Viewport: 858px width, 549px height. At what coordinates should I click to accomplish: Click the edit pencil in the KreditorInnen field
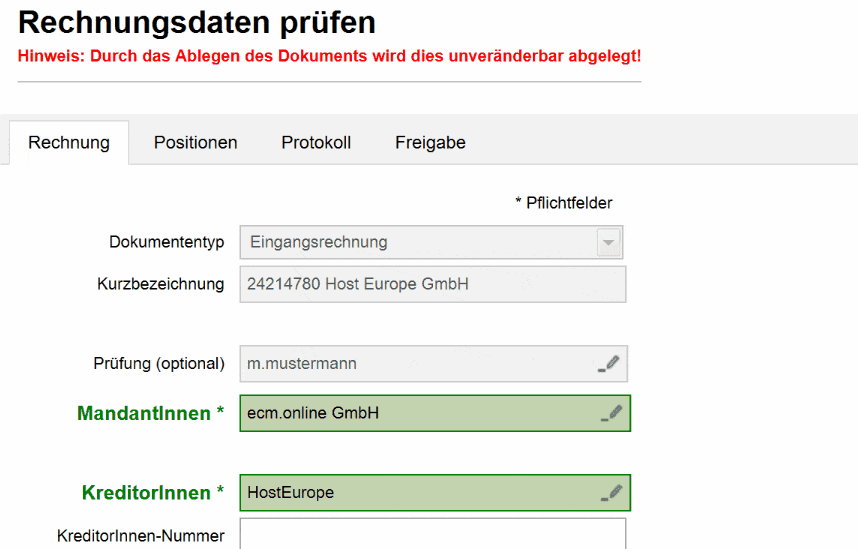tap(611, 492)
